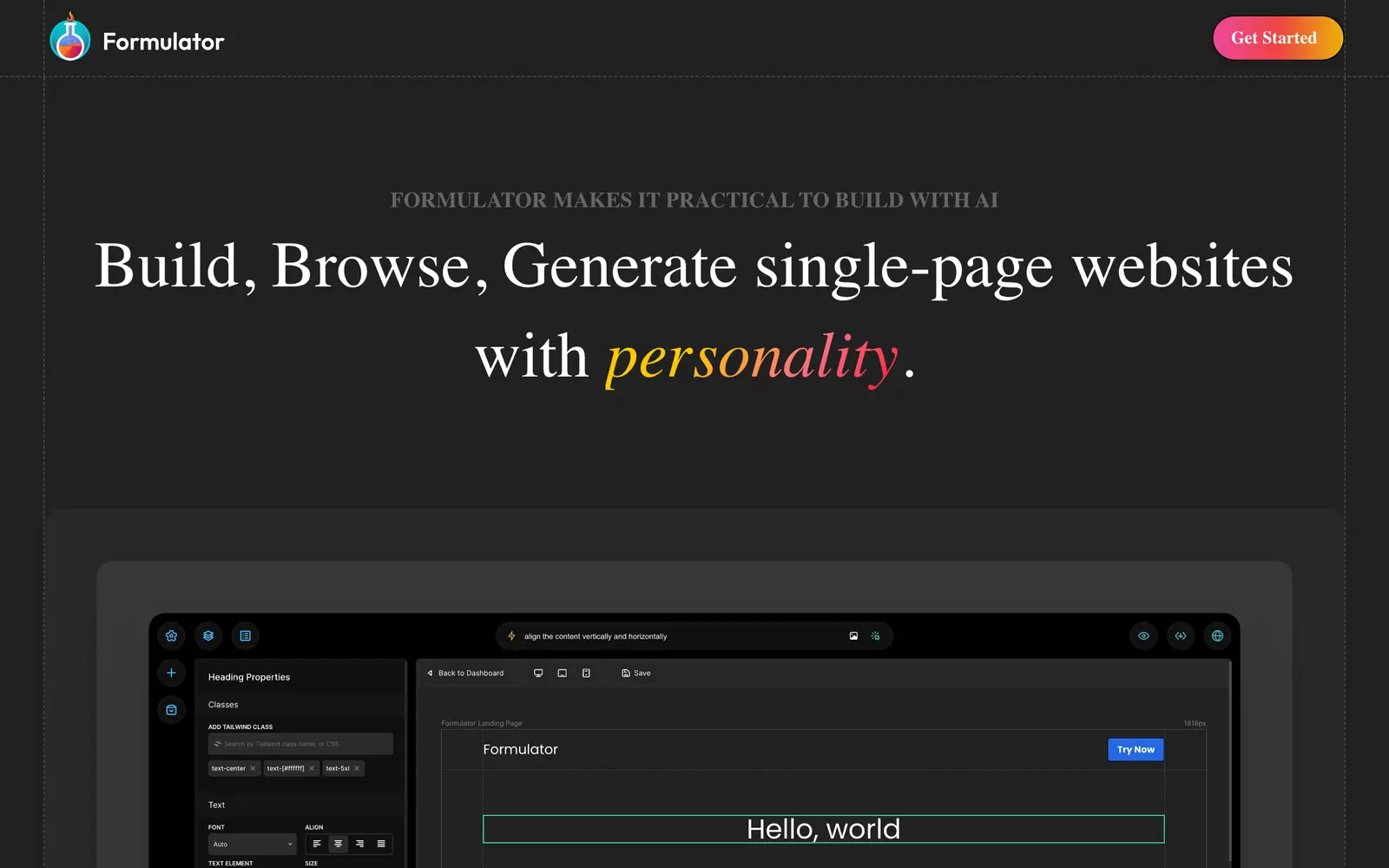Viewport: 1389px width, 868px height.
Task: Click the lightning bolt AI prompt icon
Action: [x=511, y=636]
